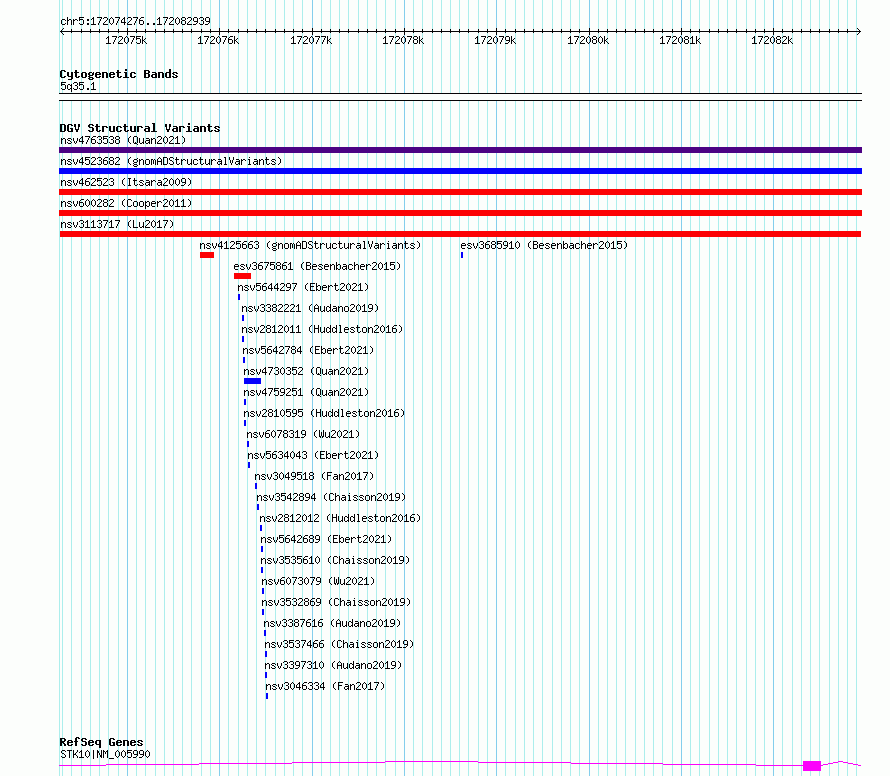Open the nsv3382221 (Audano2019) label
890x776 pixels.
(310, 308)
